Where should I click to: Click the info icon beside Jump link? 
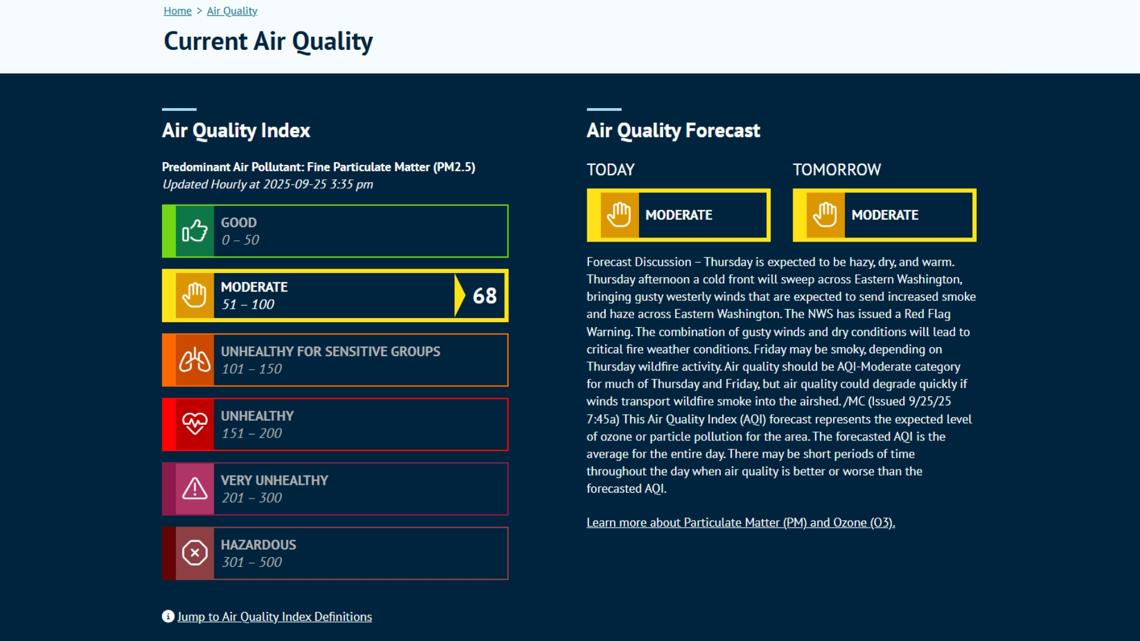click(168, 617)
